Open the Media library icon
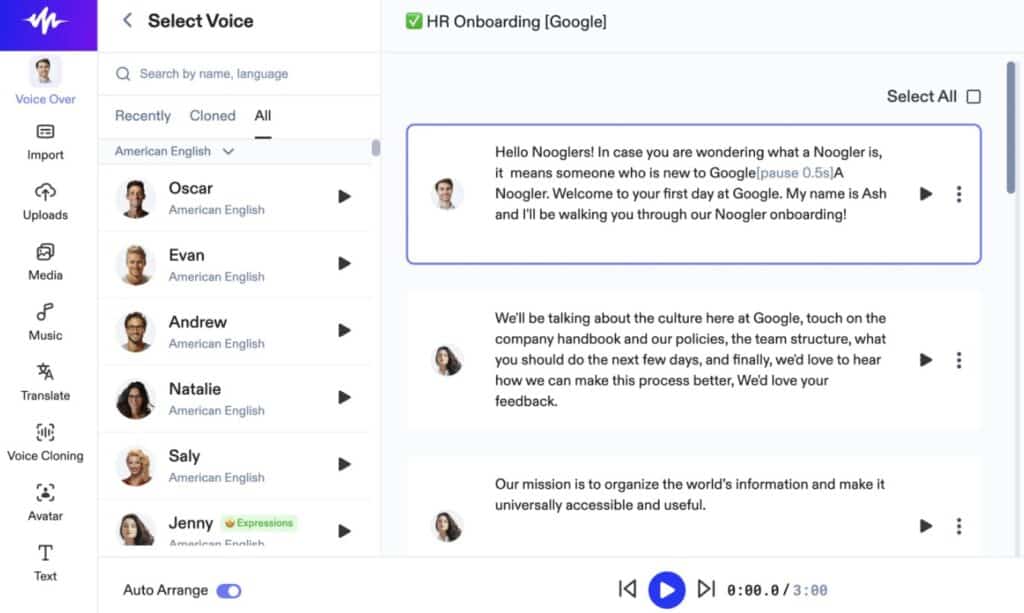This screenshot has height=613, width=1024. [x=45, y=261]
